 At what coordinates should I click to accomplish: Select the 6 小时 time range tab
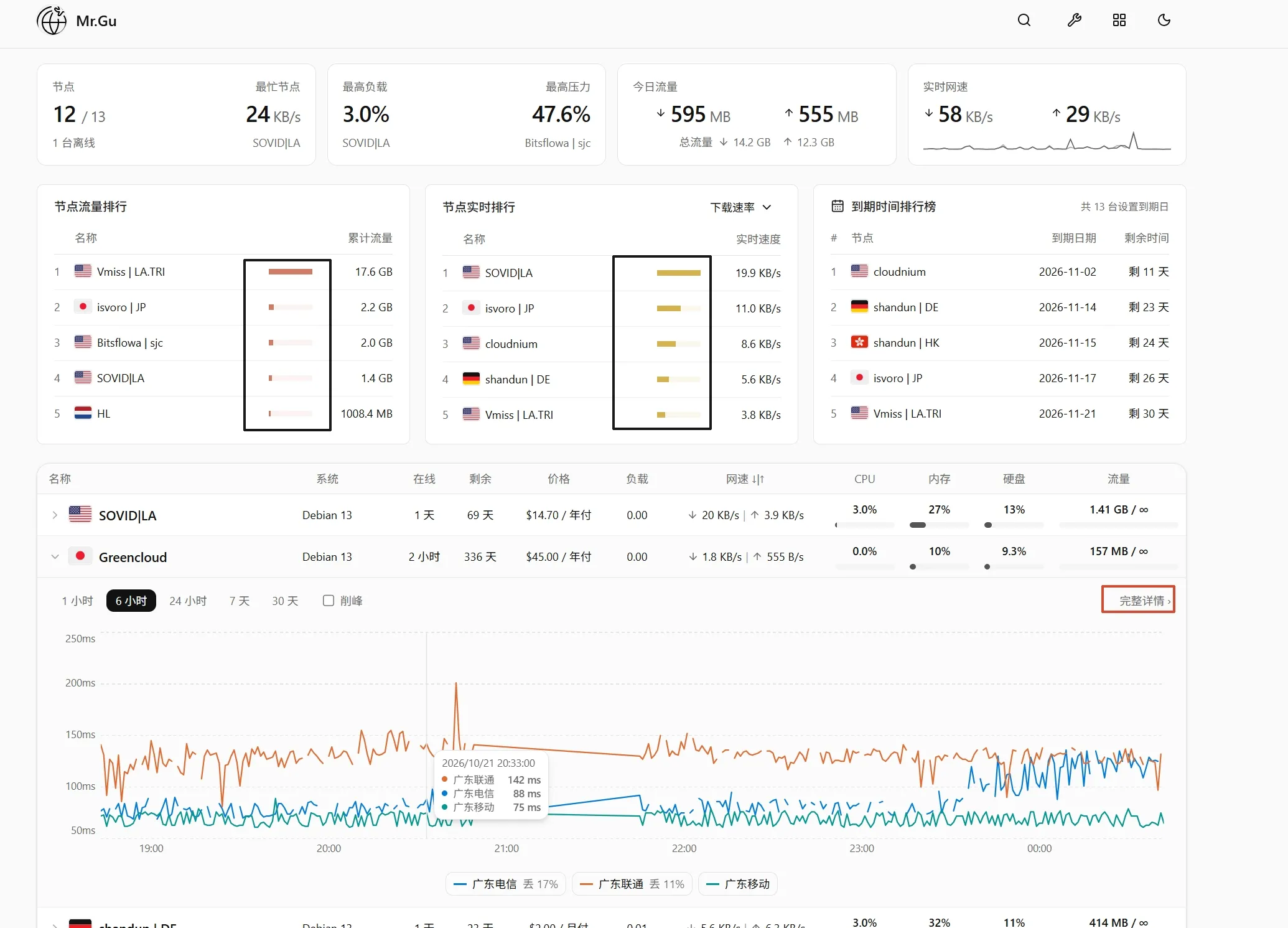pyautogui.click(x=131, y=601)
